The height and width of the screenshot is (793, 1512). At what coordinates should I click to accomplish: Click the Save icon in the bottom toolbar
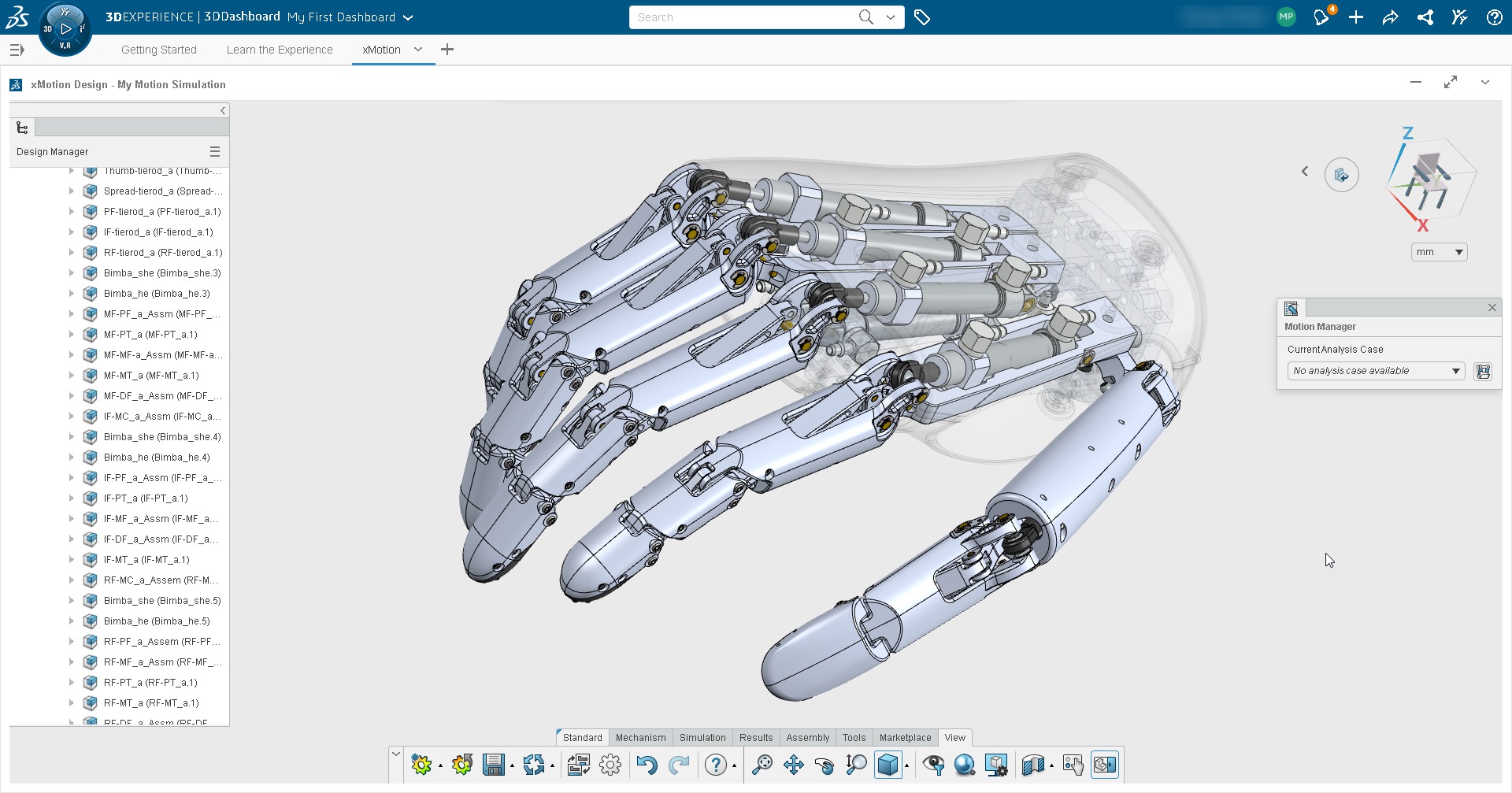point(495,764)
